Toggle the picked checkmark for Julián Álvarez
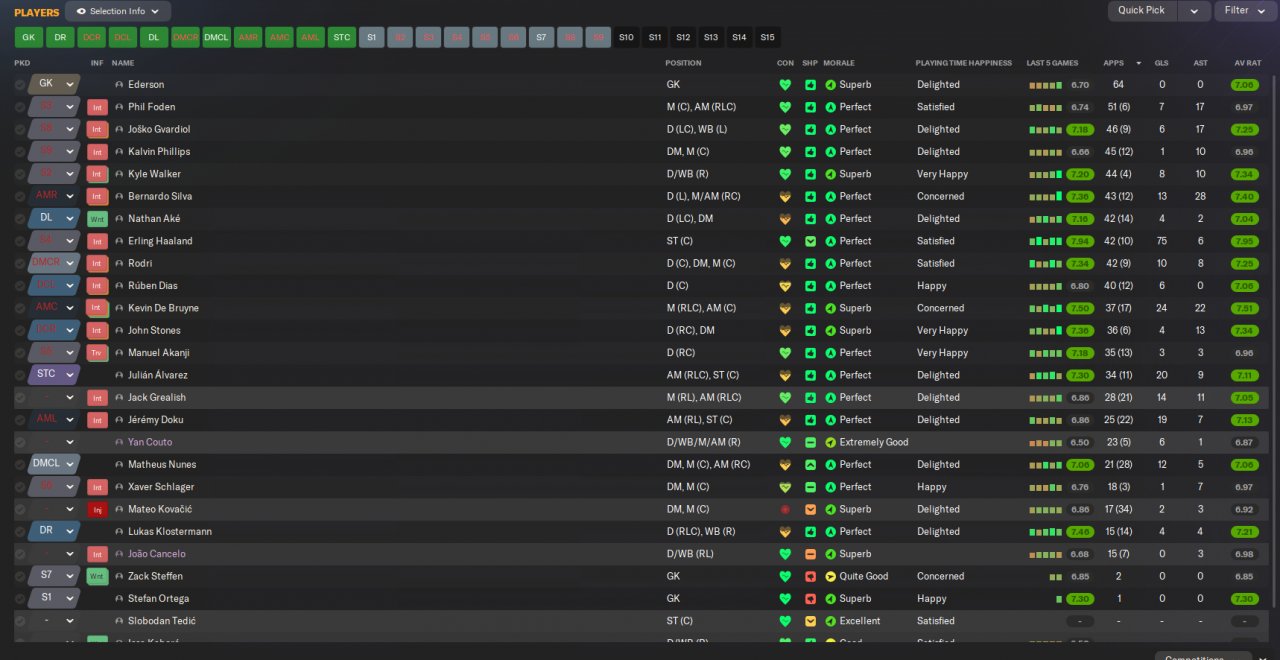Screen dimensions: 1280x660 20,375
